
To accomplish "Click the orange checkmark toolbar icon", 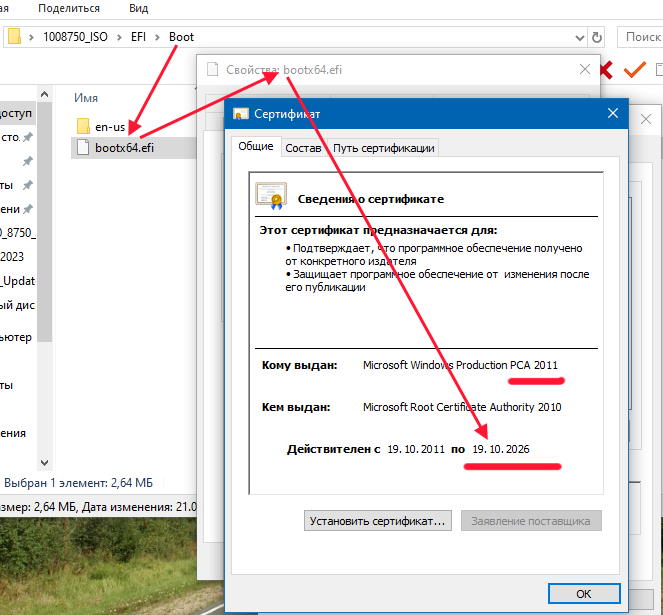I will pos(634,69).
